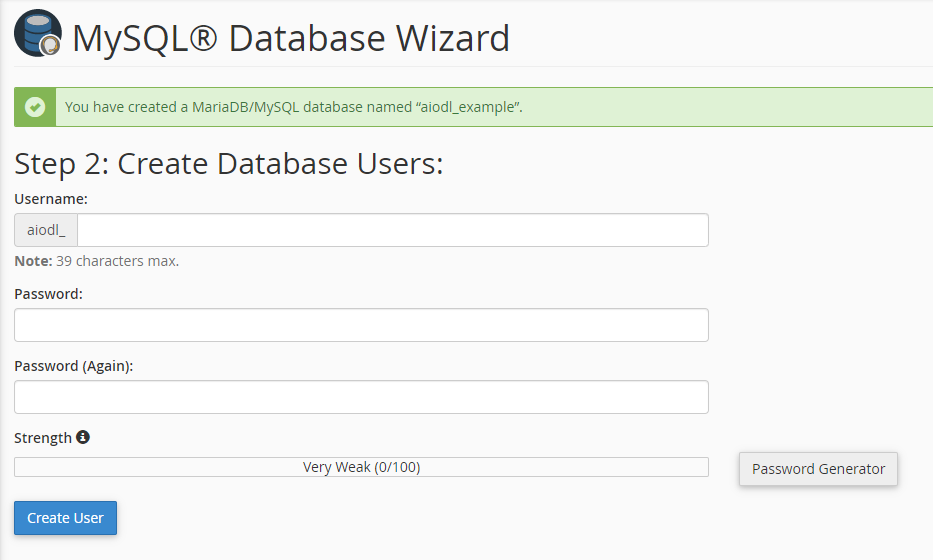Focus the Password (Again) input field
Image resolution: width=933 pixels, height=560 pixels.
[361, 397]
